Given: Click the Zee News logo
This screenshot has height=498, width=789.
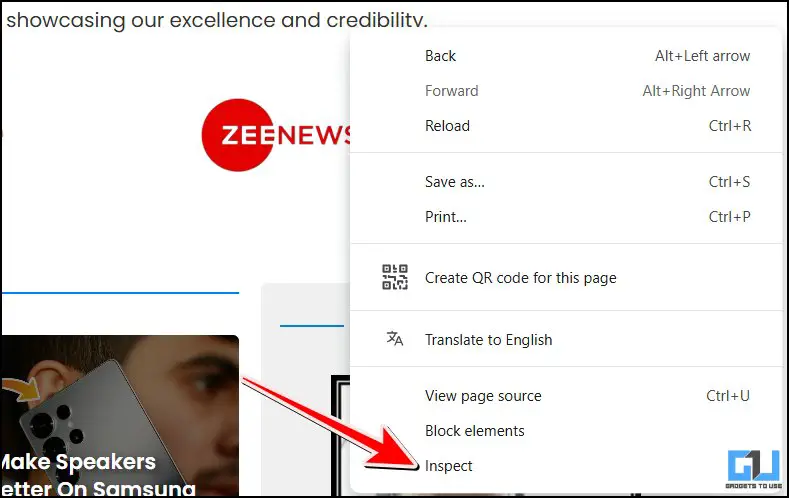Looking at the screenshot, I should 276,135.
